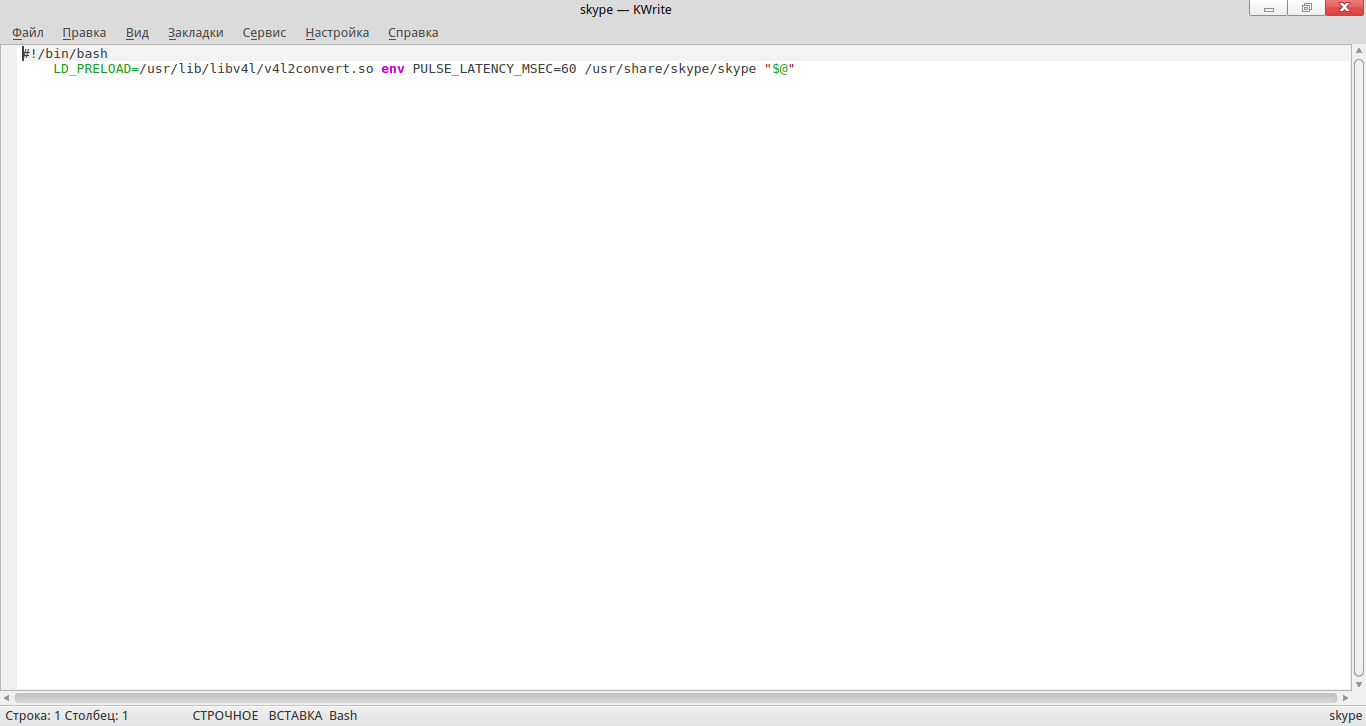Open the Настройка menu
This screenshot has width=1366, height=726.
337,32
